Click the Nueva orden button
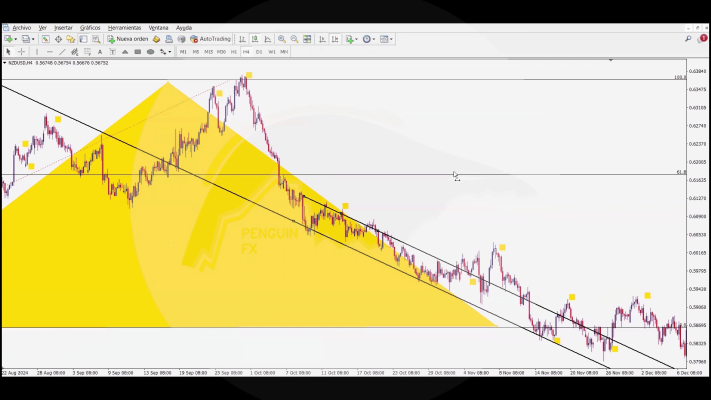 tap(129, 39)
